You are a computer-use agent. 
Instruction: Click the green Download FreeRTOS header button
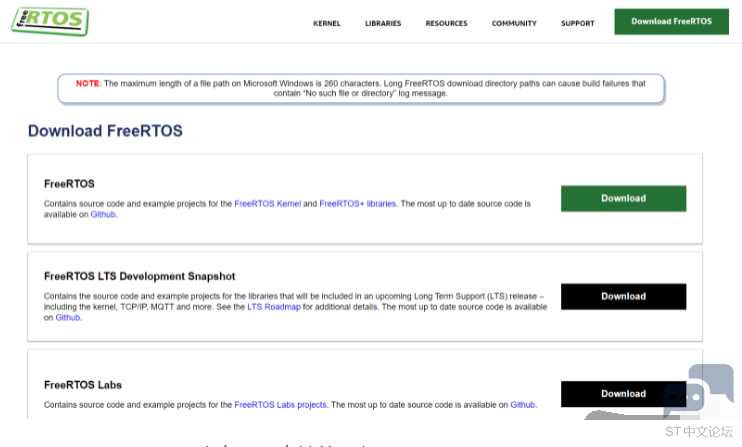[671, 21]
